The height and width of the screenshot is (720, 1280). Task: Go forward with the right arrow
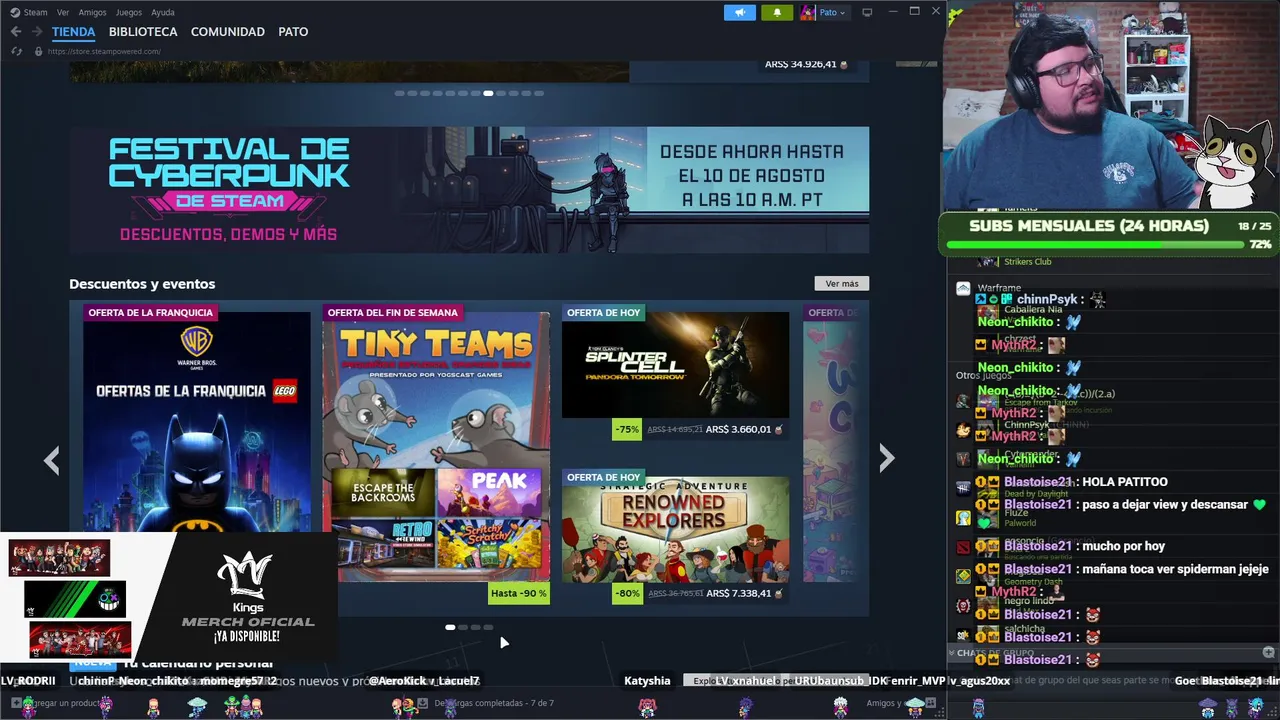[x=37, y=32]
